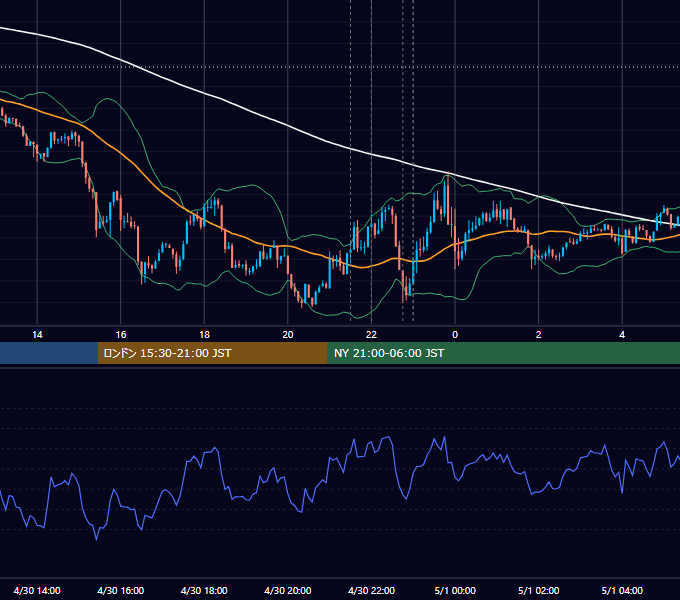The height and width of the screenshot is (600, 680).
Task: Select the ロンドン 15:30-21:00 JST session bar
Action: pyautogui.click(x=212, y=353)
